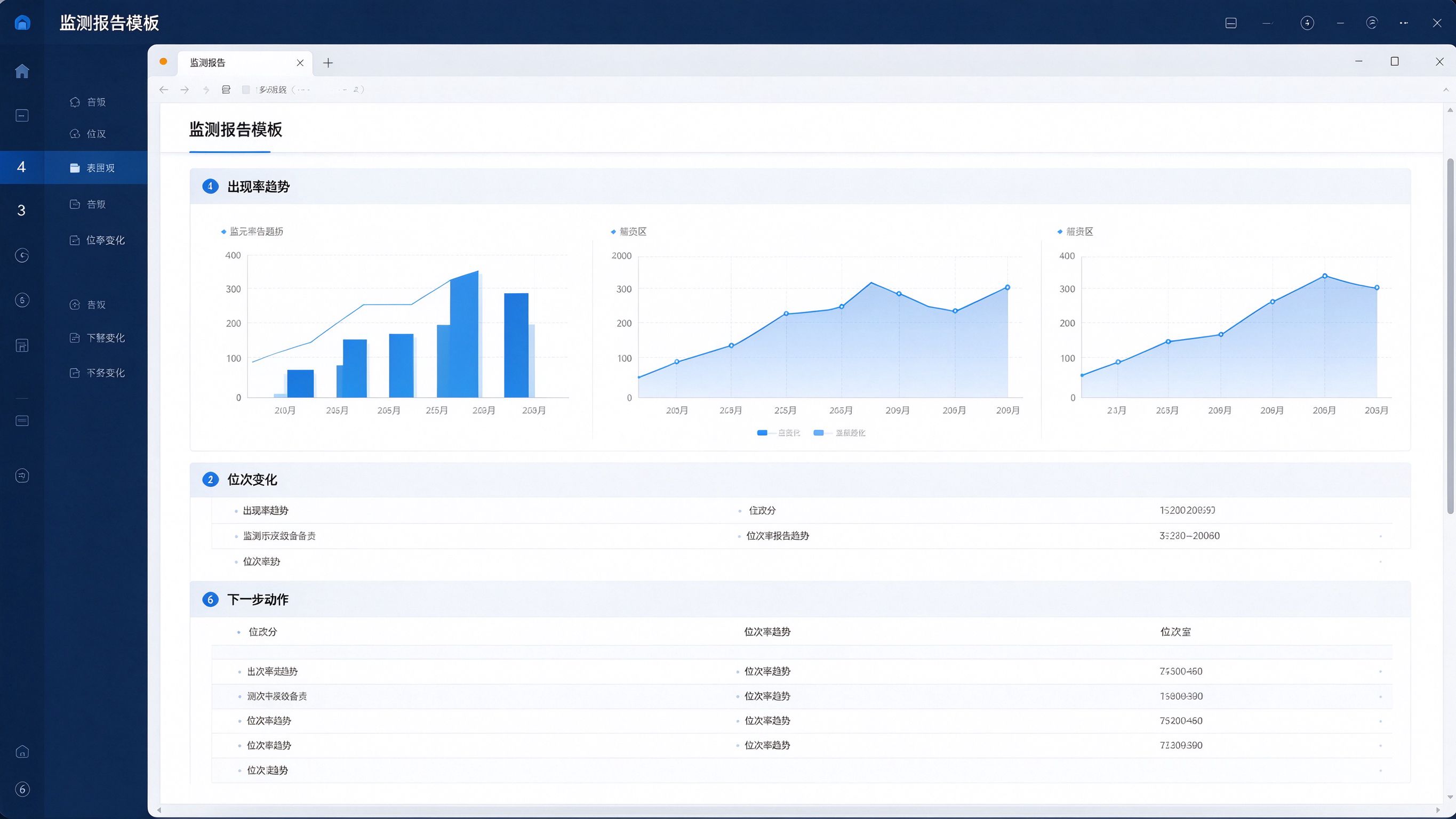This screenshot has height=819, width=1456.
Task: Click the forward arrow in the navigation bar
Action: (185, 89)
